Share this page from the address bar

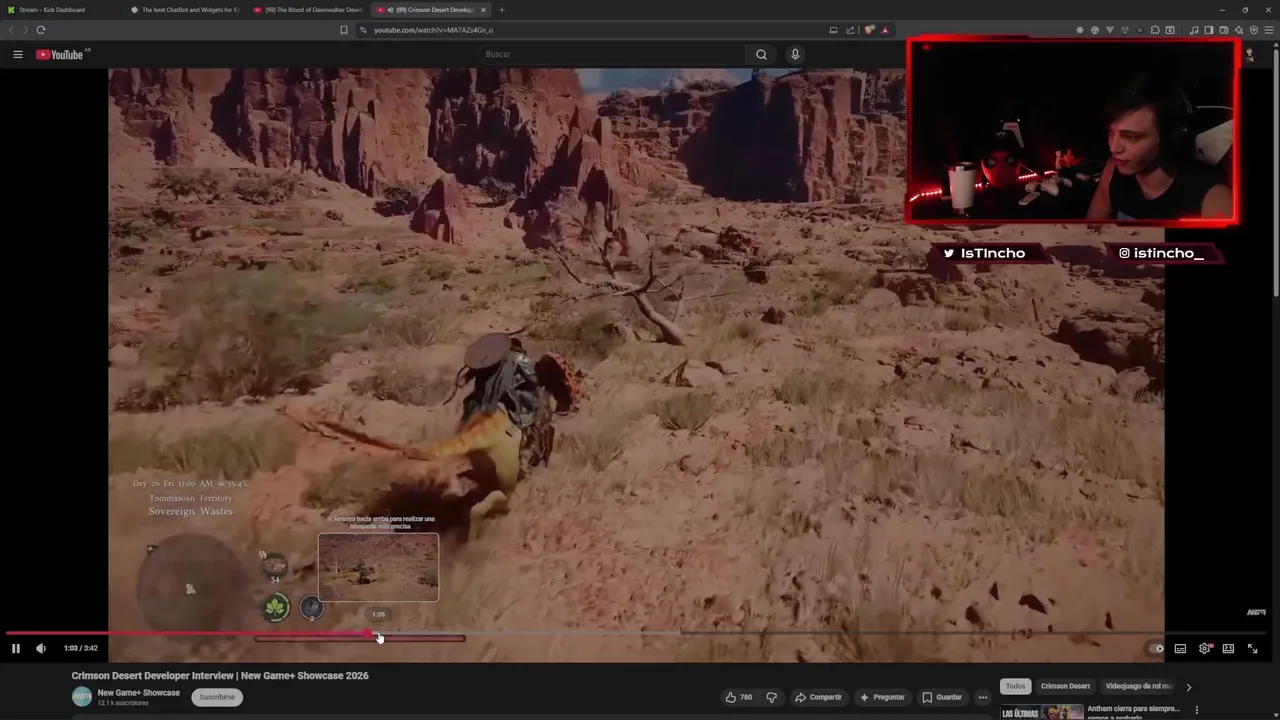849,30
